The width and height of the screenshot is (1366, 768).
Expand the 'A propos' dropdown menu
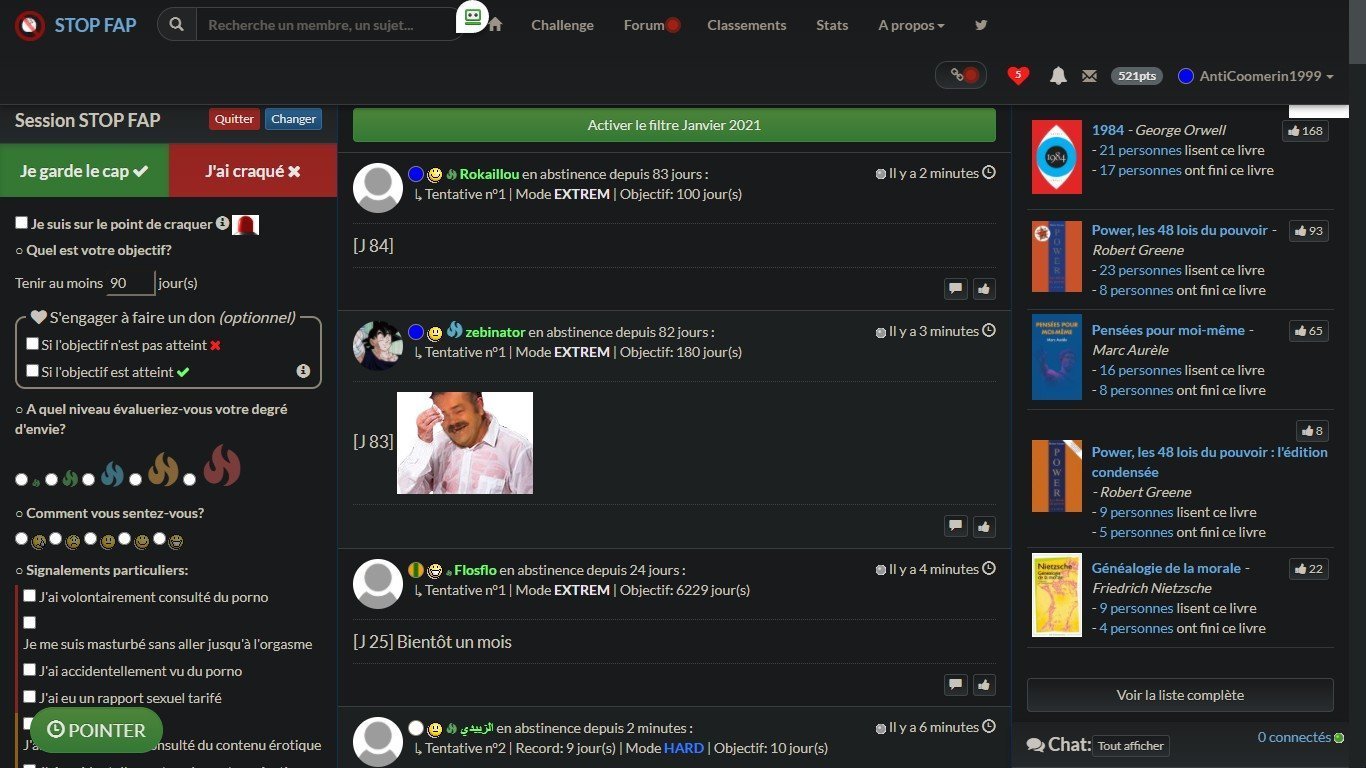(911, 25)
